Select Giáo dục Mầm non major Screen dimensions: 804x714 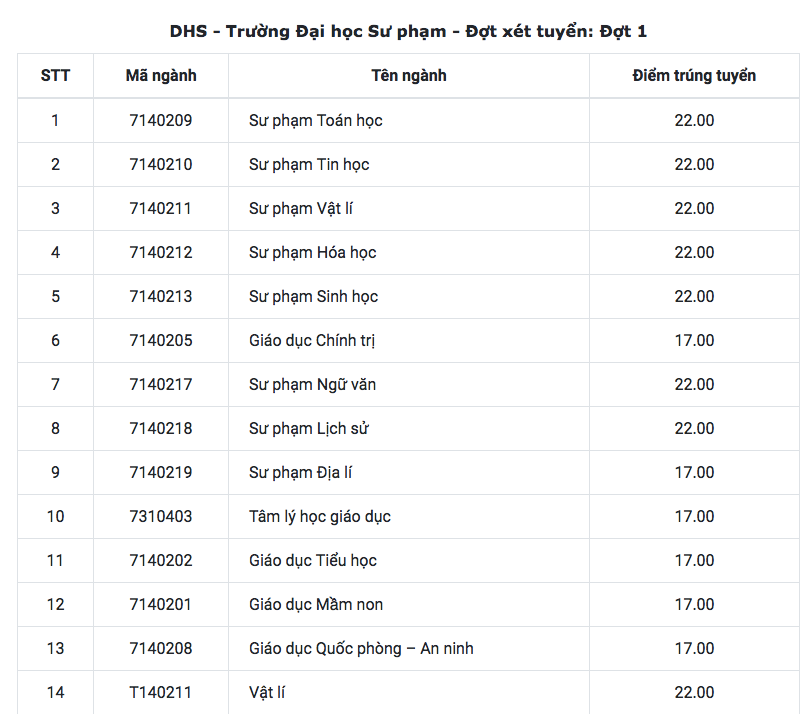tap(316, 604)
